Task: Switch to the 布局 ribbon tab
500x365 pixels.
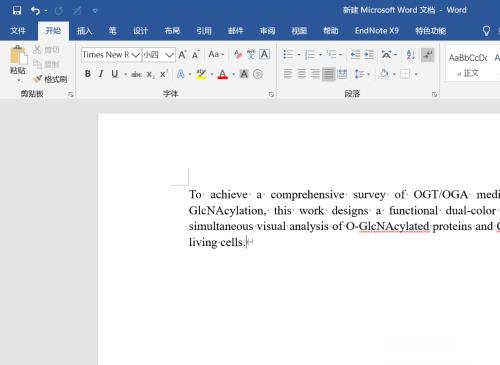Action: click(x=172, y=31)
